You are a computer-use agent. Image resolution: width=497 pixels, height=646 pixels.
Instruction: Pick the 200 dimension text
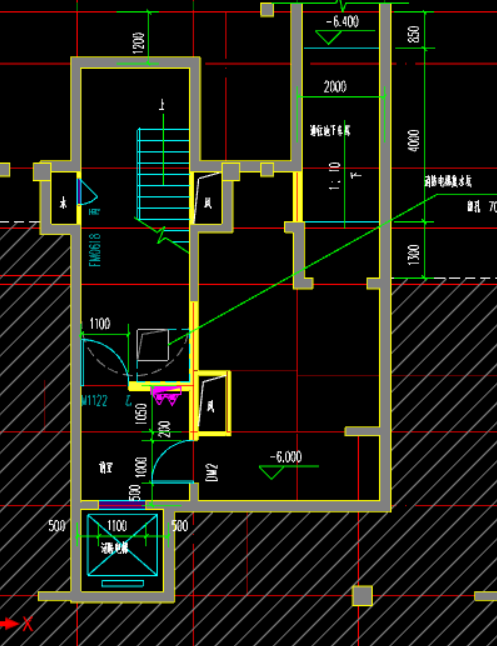coord(164,429)
